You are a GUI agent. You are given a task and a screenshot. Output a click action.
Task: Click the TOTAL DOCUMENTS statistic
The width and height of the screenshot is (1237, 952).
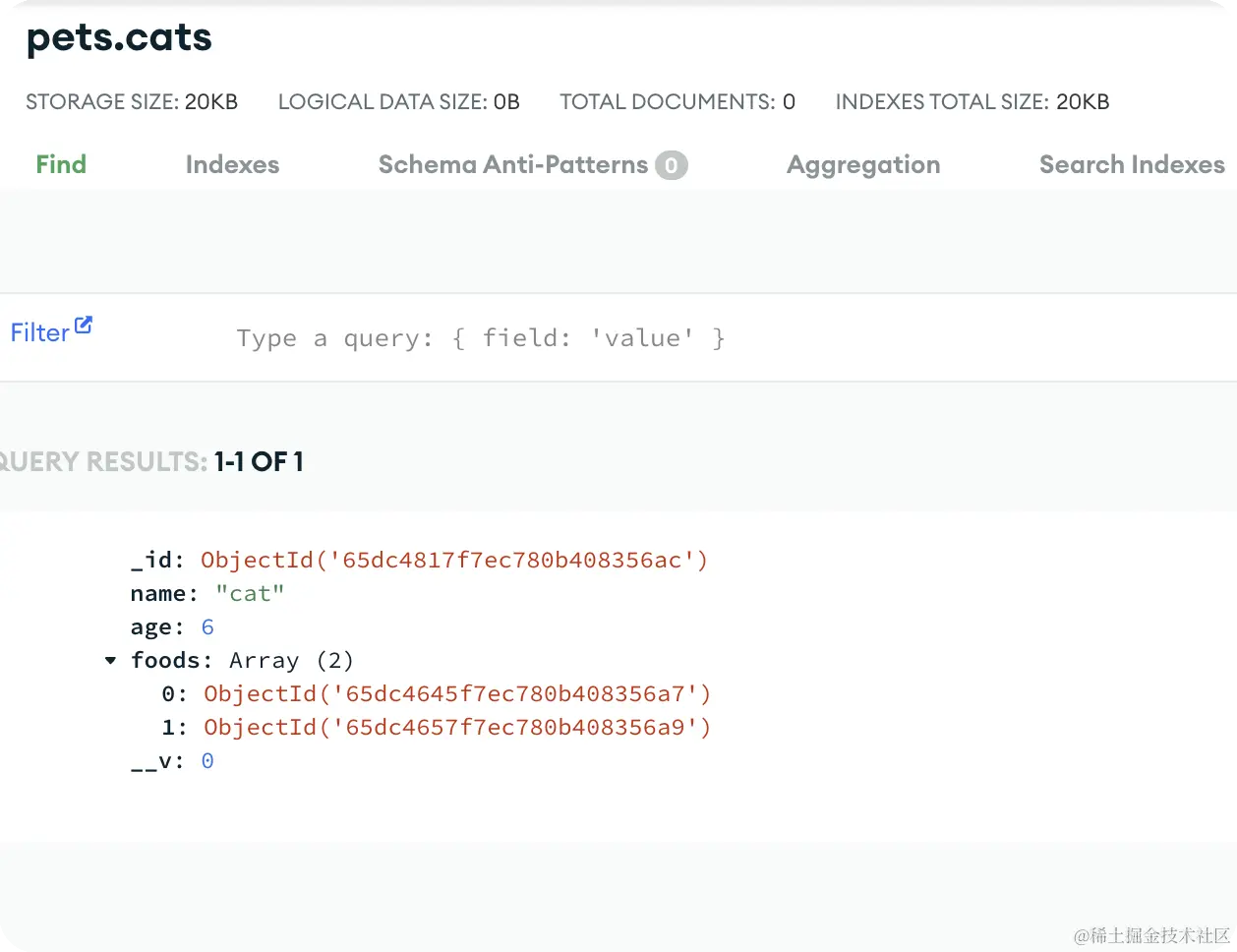coord(677,101)
